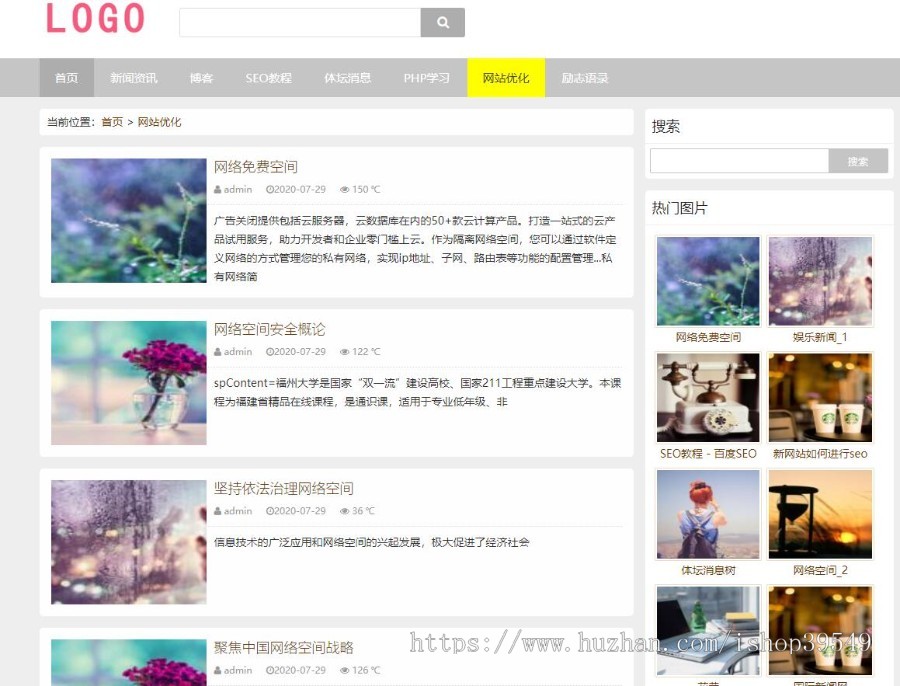This screenshot has width=900, height=686.
Task: Open the 体坛消息树 girl thumbnail
Action: tap(708, 514)
